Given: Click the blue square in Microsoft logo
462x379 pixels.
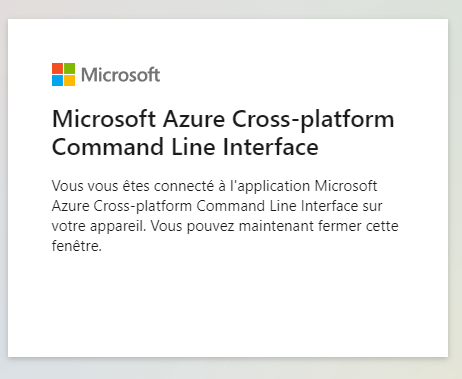Looking at the screenshot, I should point(57,80).
